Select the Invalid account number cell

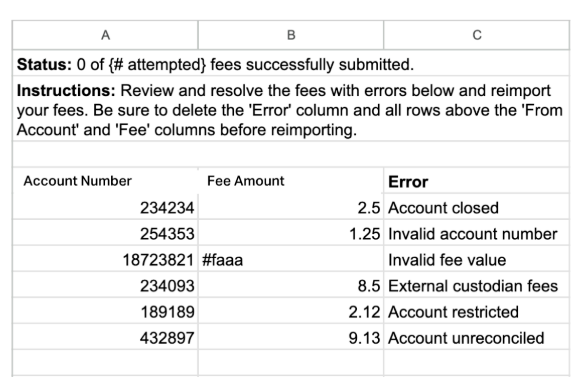click(x=476, y=233)
